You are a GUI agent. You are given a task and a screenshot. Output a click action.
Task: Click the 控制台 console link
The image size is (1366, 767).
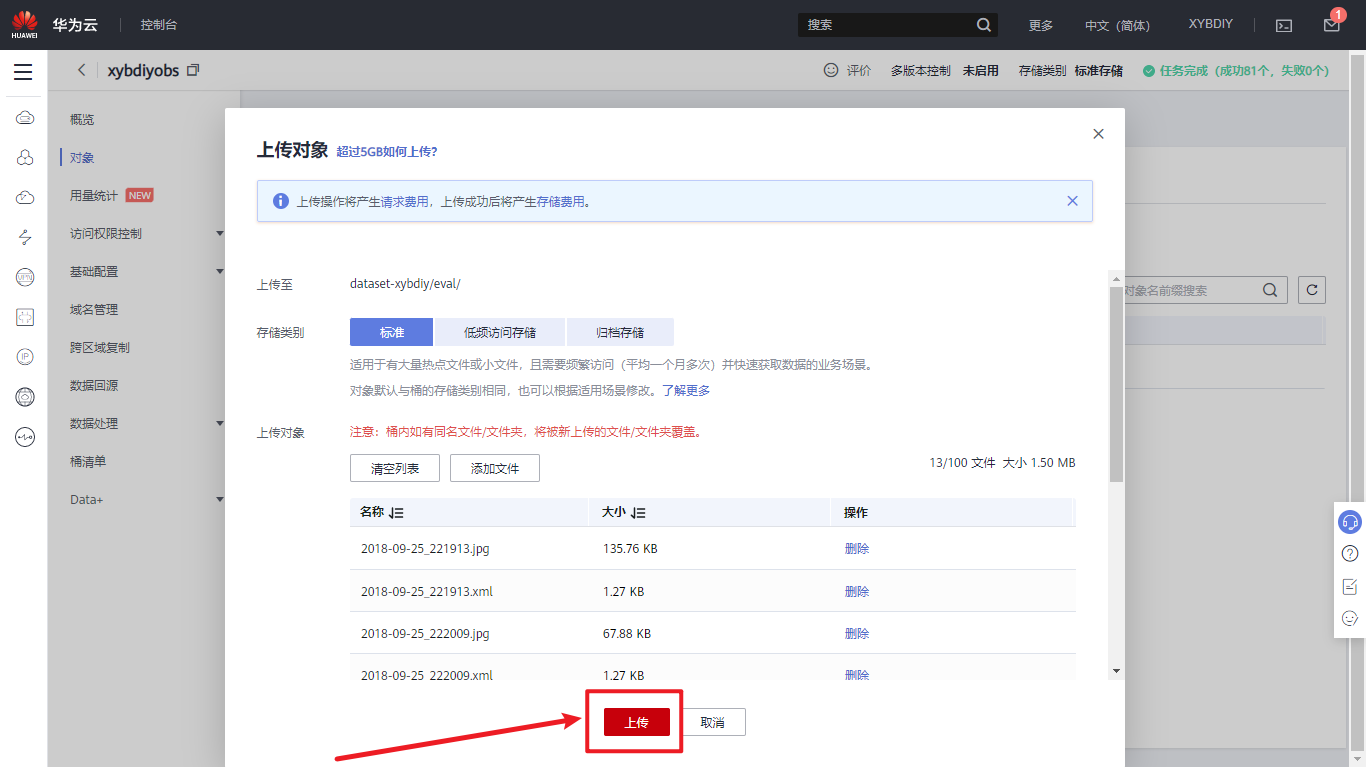coord(159,25)
